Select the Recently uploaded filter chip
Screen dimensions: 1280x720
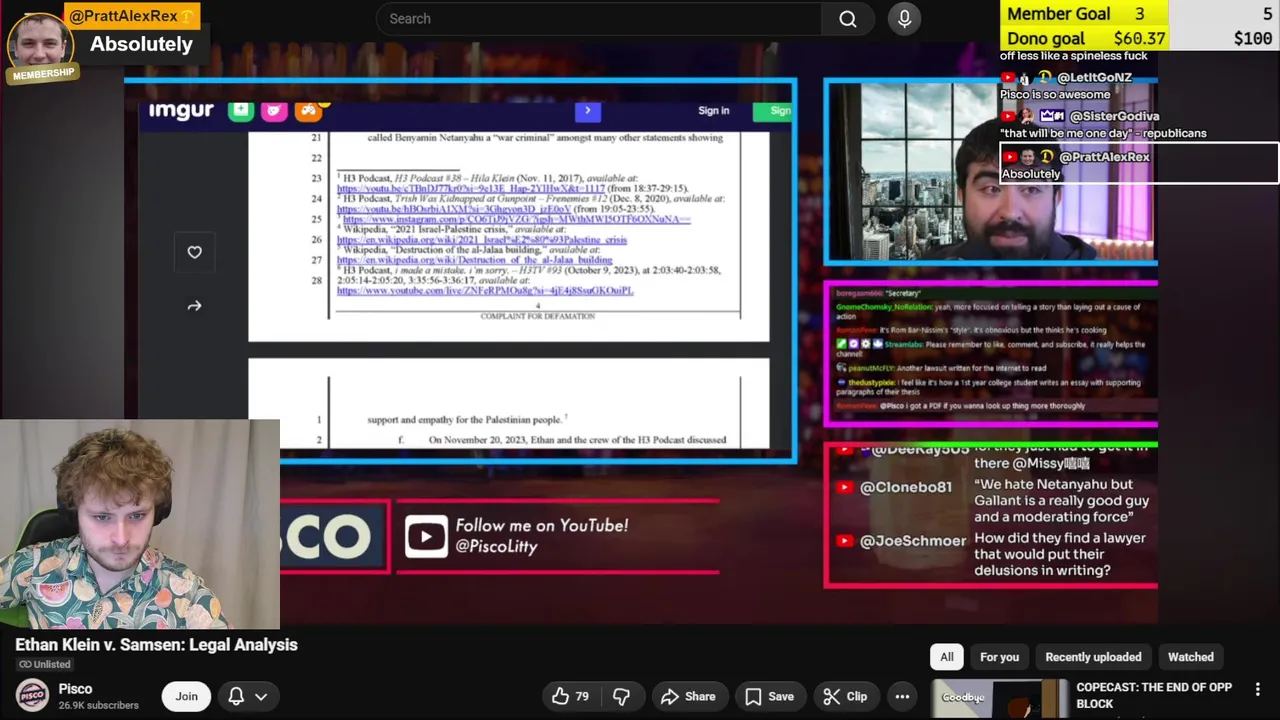(1093, 657)
